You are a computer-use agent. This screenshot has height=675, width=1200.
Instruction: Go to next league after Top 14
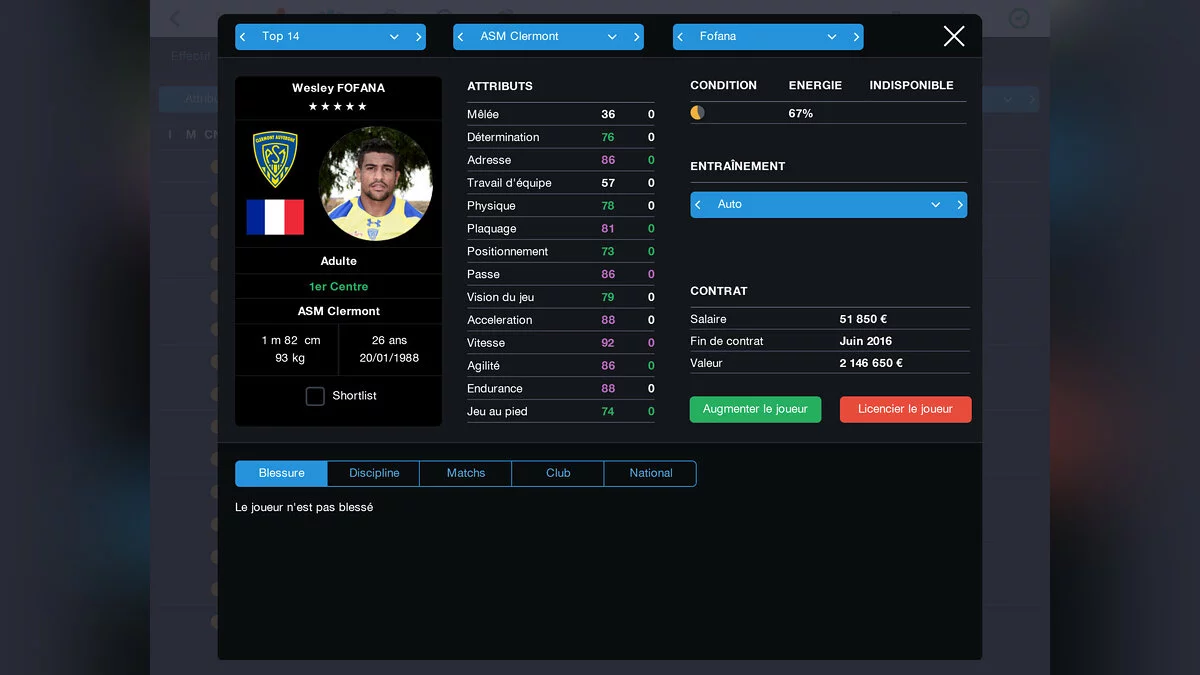pos(418,37)
